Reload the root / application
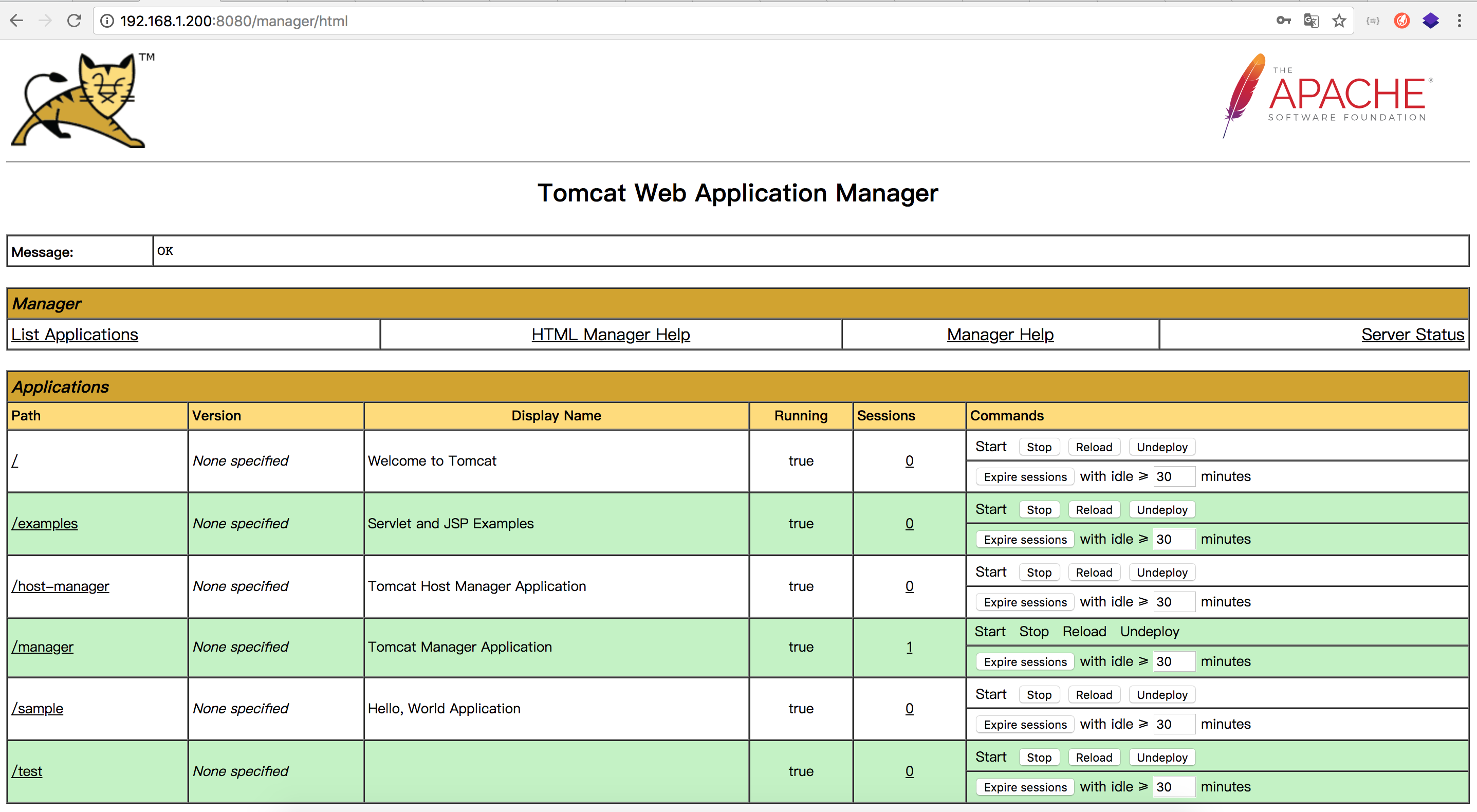 (x=1094, y=447)
